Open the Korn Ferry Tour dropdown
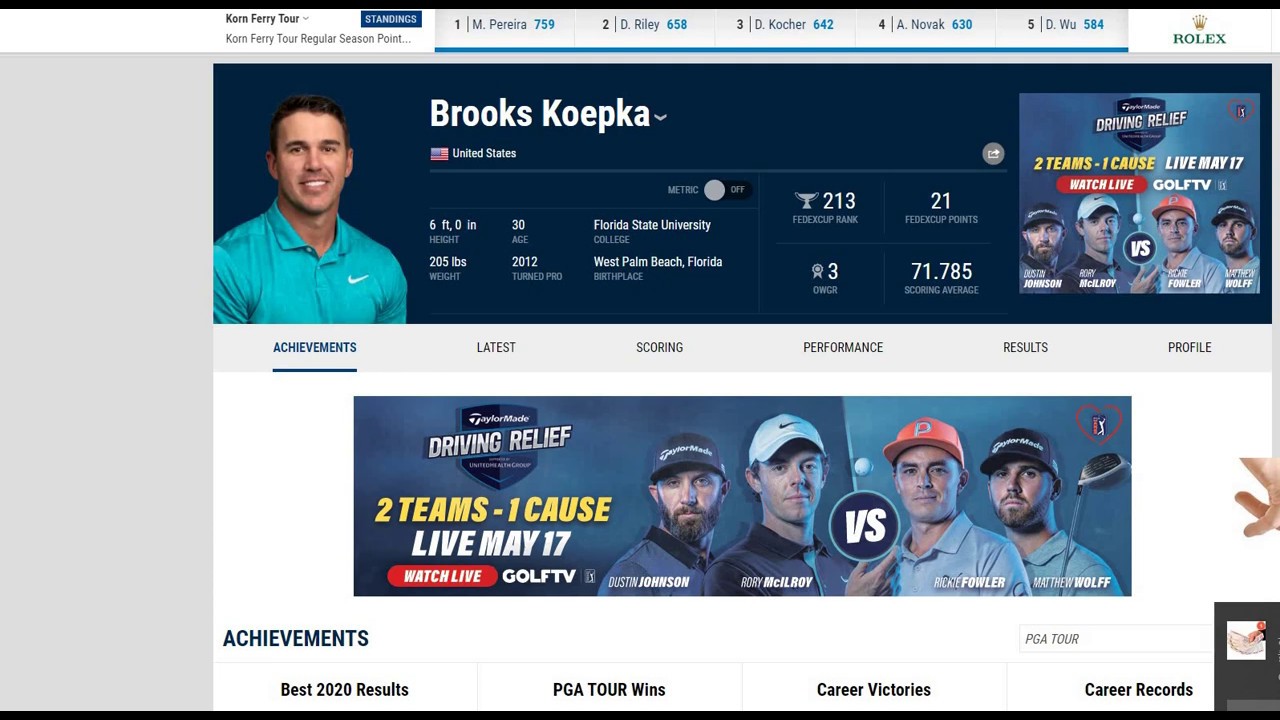 coord(267,19)
